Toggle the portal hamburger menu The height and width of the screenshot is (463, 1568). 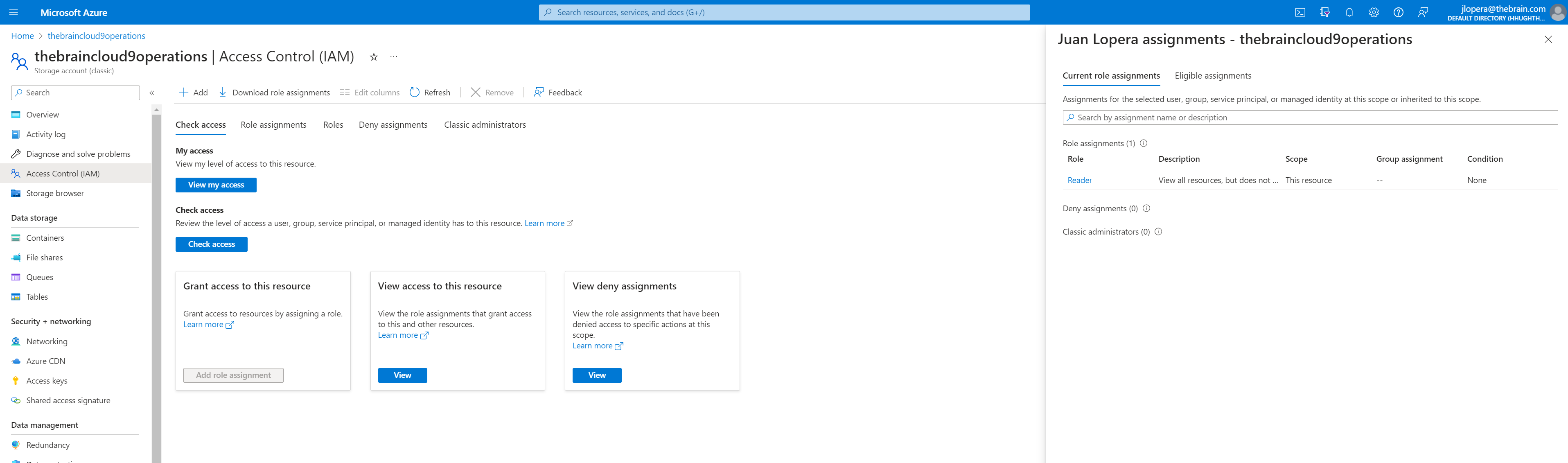click(x=13, y=12)
